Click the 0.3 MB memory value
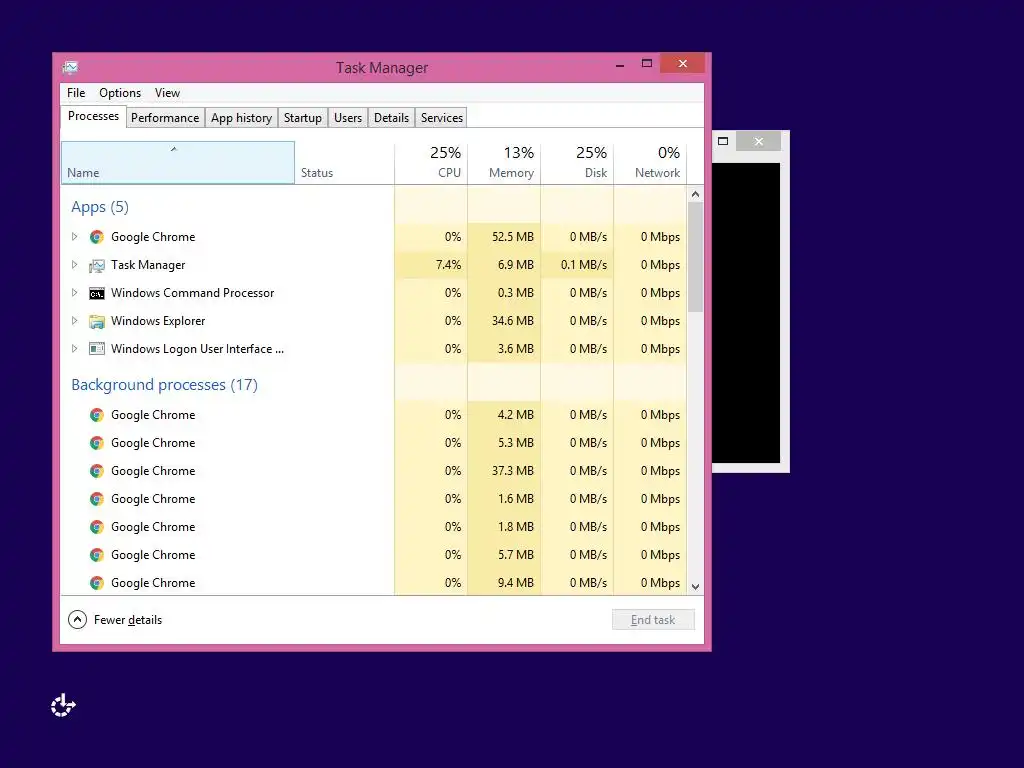 (515, 293)
